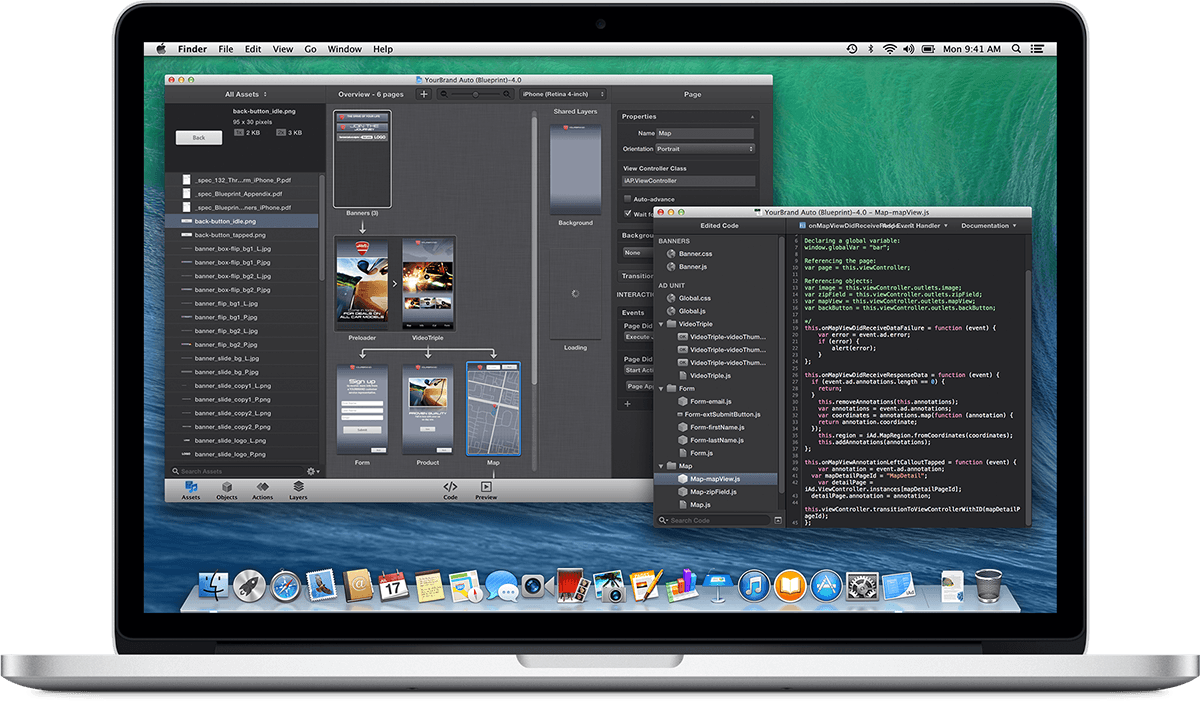Click the Name field containing Map

[x=706, y=133]
